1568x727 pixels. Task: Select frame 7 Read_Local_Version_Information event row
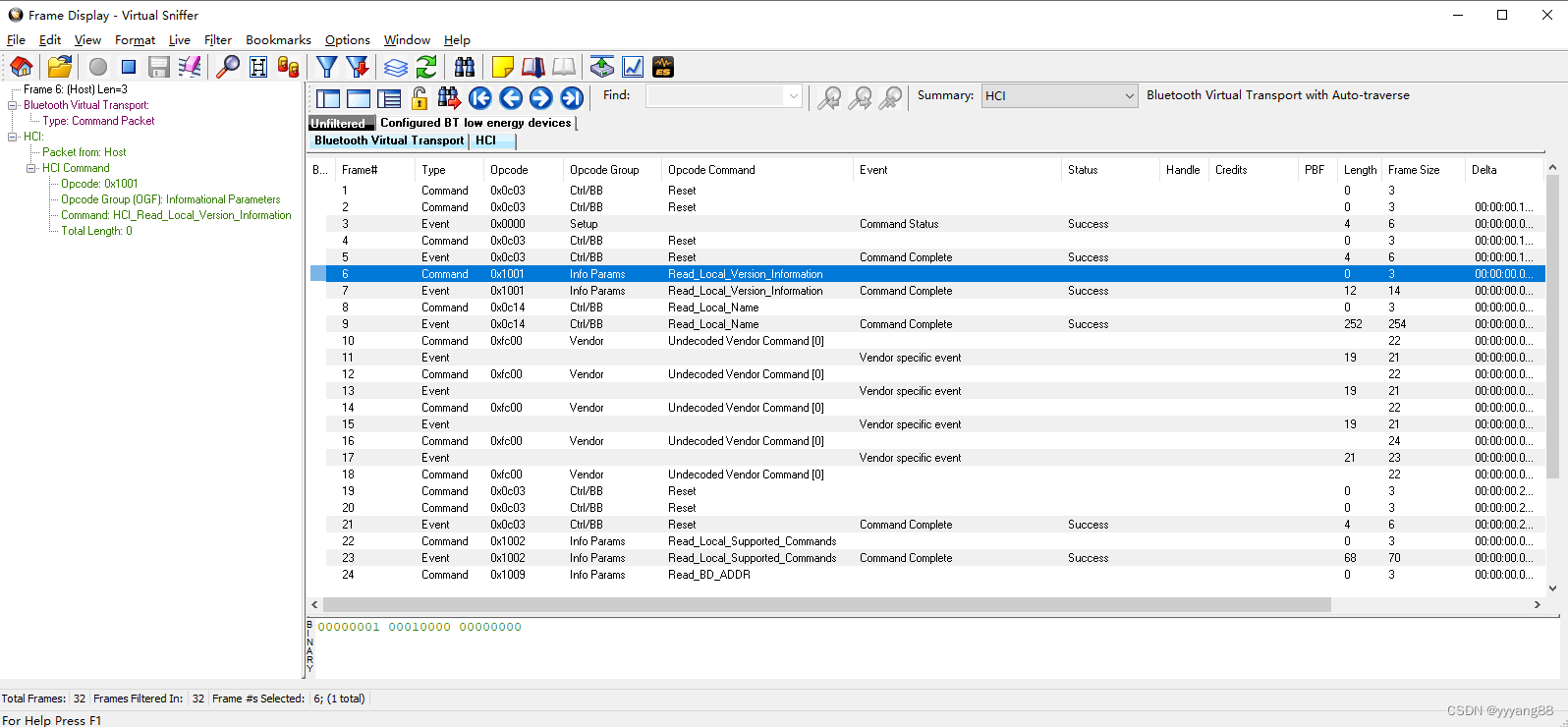(x=925, y=291)
